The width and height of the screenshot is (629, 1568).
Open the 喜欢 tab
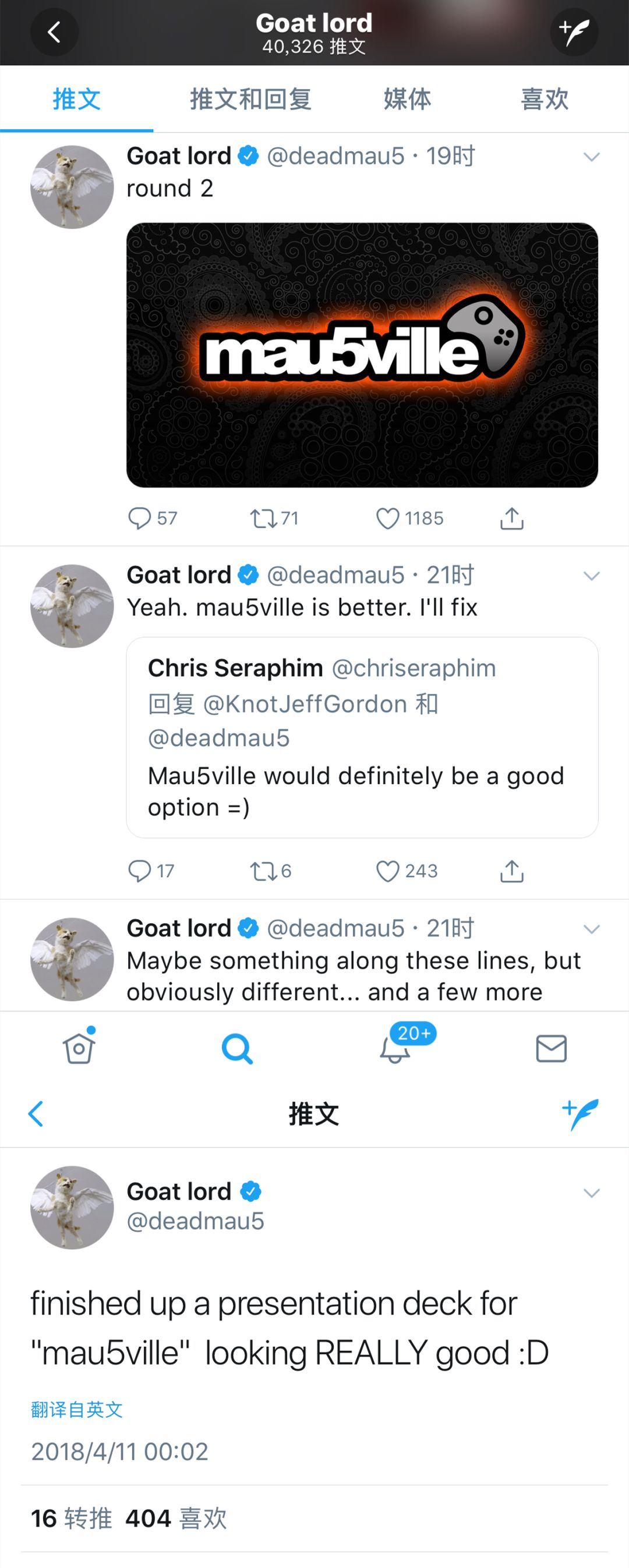coord(545,99)
